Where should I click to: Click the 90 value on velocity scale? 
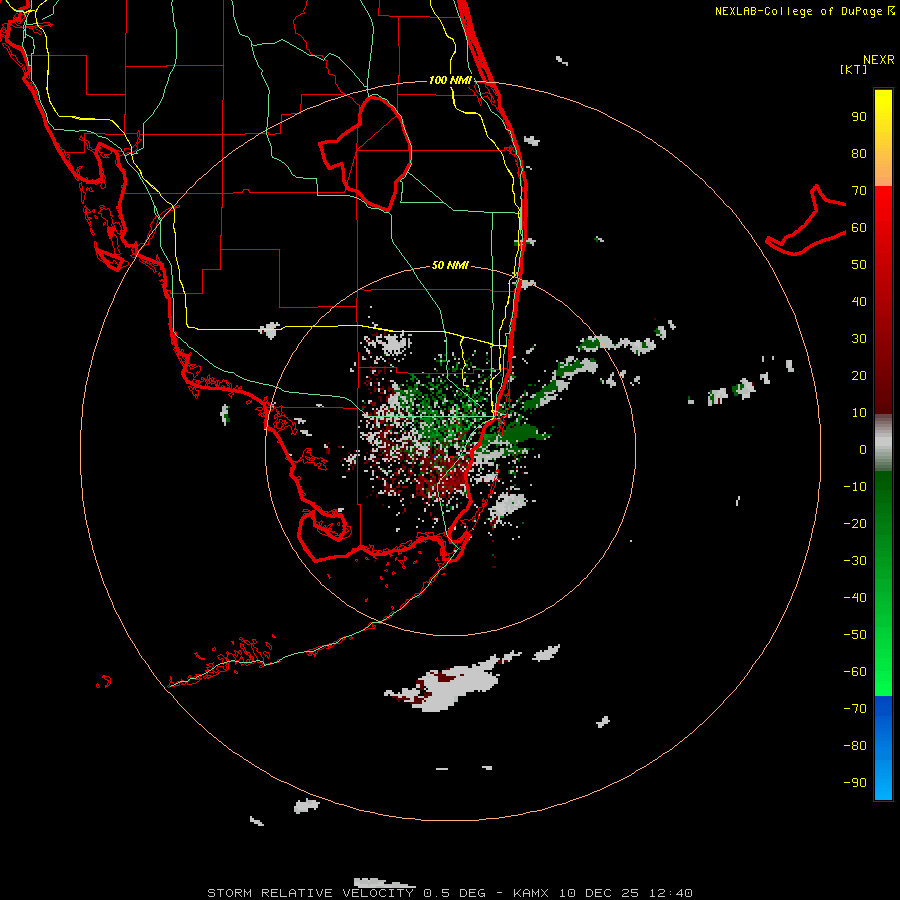859,117
